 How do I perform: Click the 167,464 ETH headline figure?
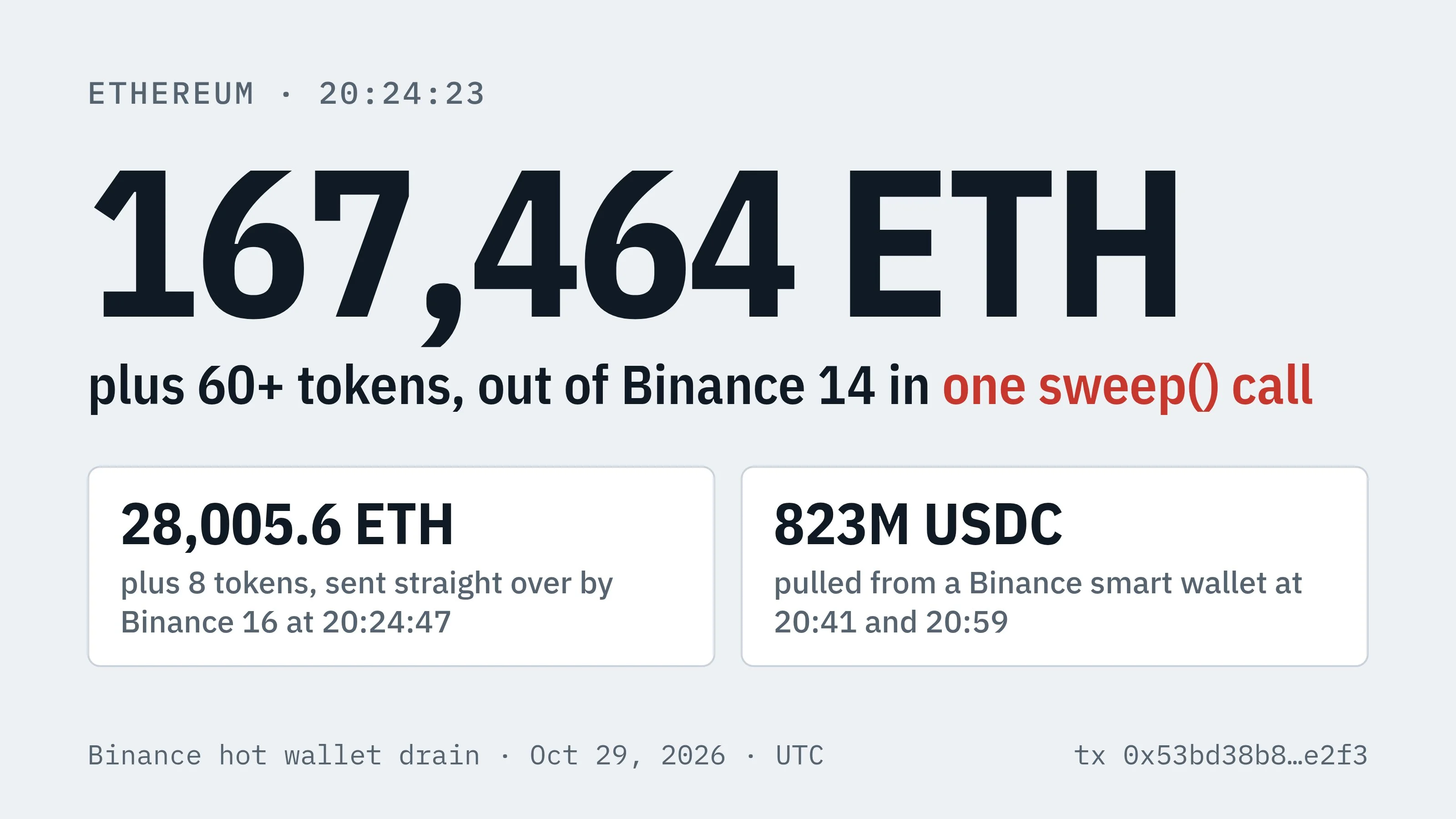pos(635,249)
